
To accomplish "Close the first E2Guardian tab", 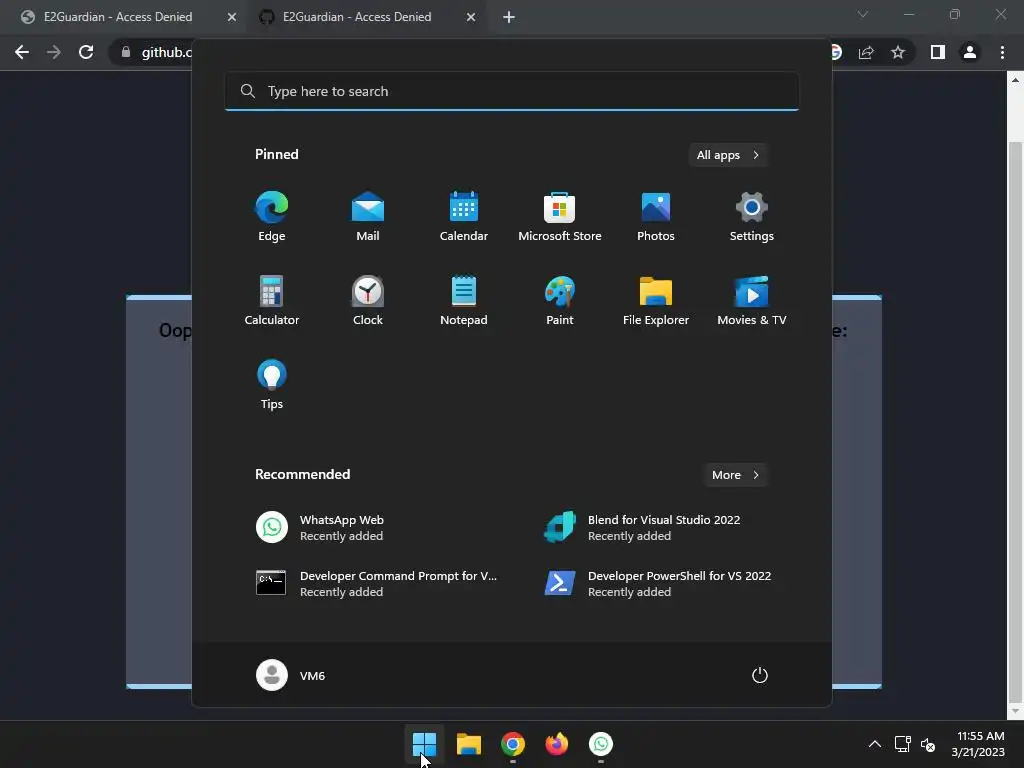I will (x=231, y=17).
